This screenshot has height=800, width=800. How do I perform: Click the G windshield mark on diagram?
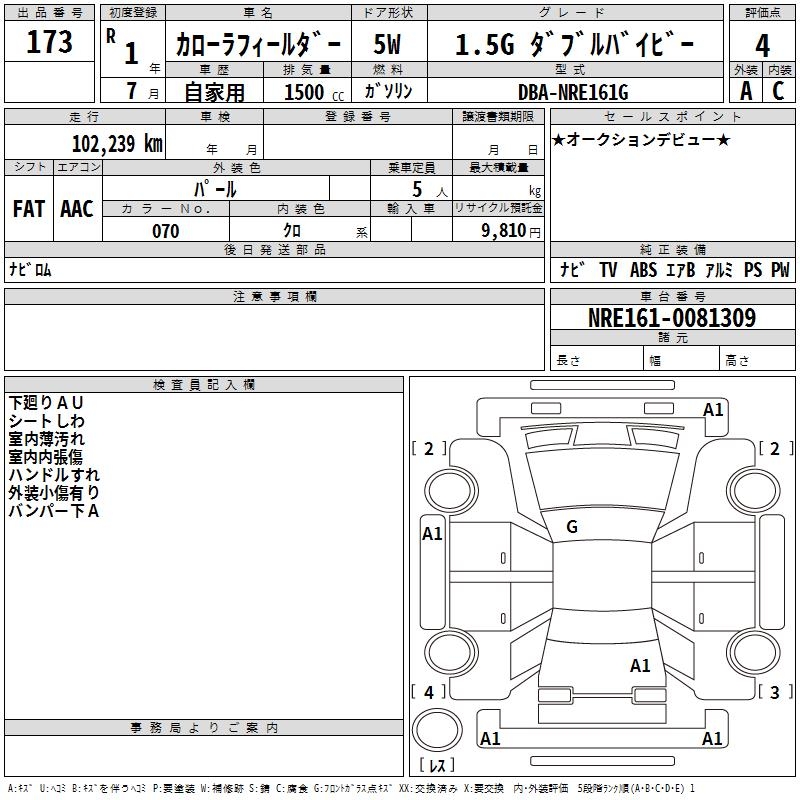coord(572,527)
